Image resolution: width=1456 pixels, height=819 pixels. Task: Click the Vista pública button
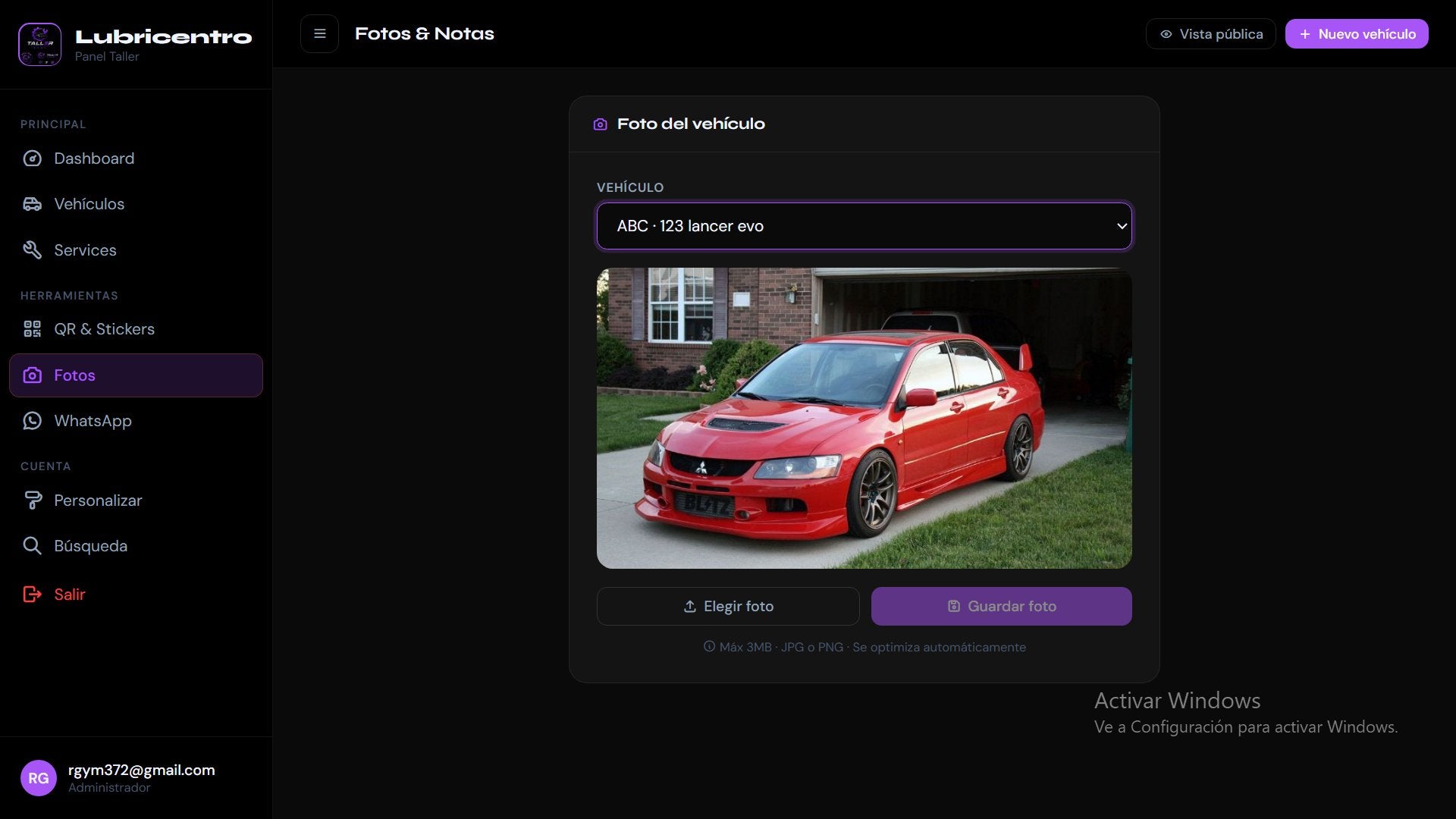tap(1210, 34)
